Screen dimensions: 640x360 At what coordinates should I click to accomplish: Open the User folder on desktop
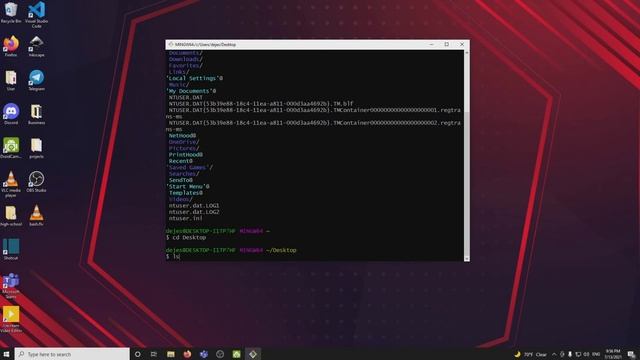(11, 80)
